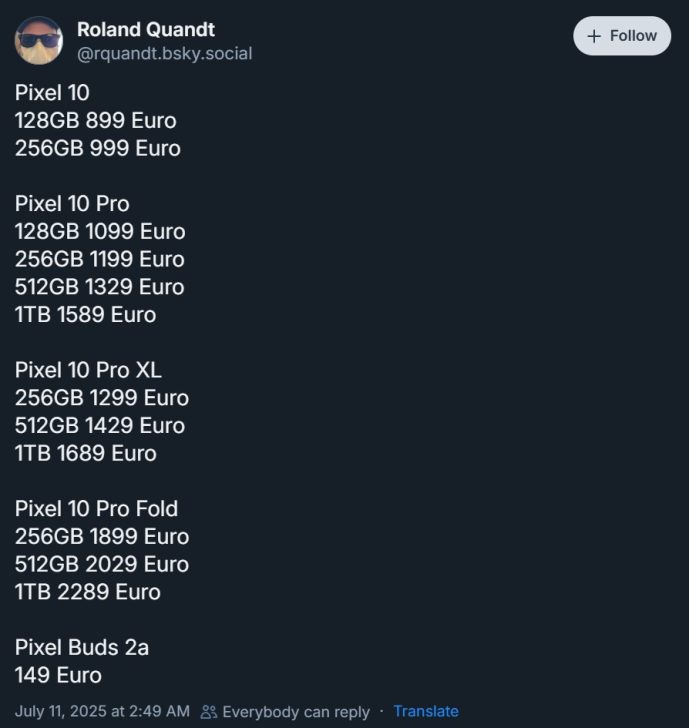The image size is (689, 728).
Task: Click the plus icon in Follow button
Action: [594, 36]
